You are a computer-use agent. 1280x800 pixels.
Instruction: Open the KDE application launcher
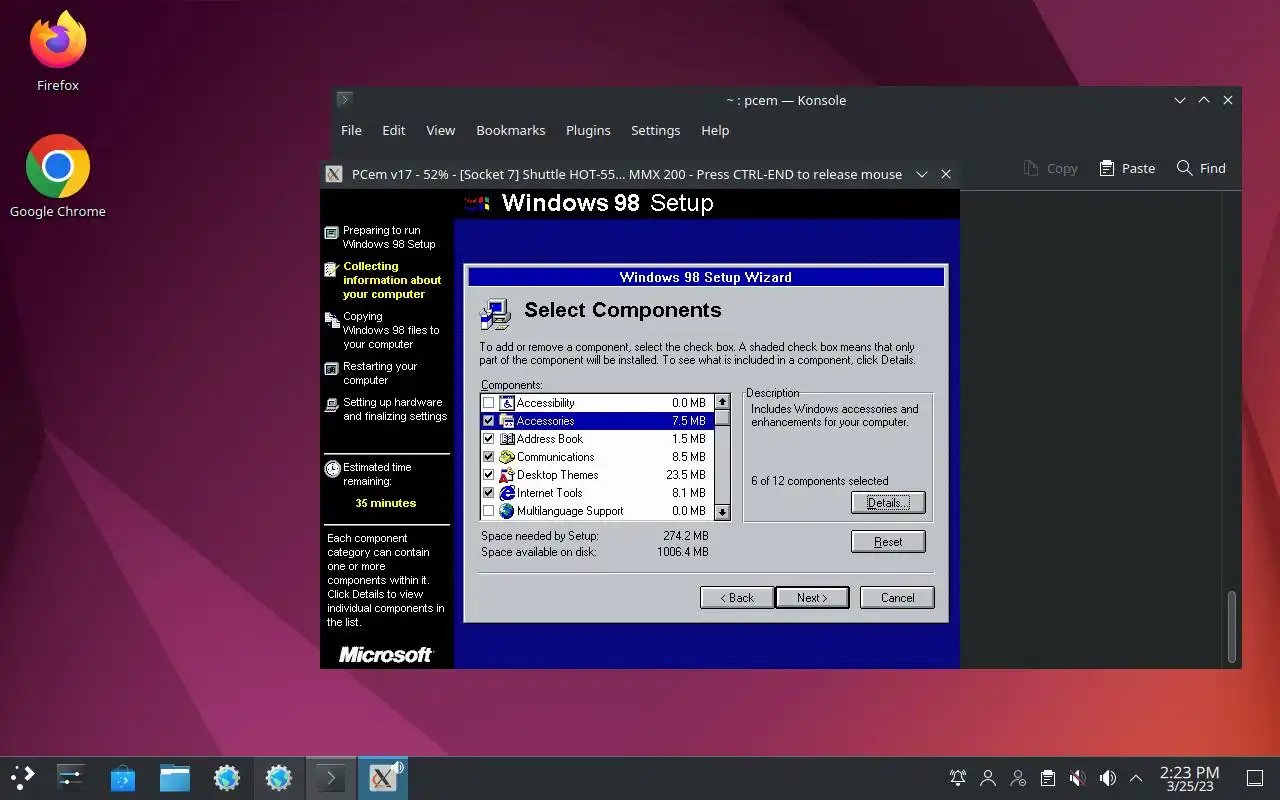click(x=22, y=777)
